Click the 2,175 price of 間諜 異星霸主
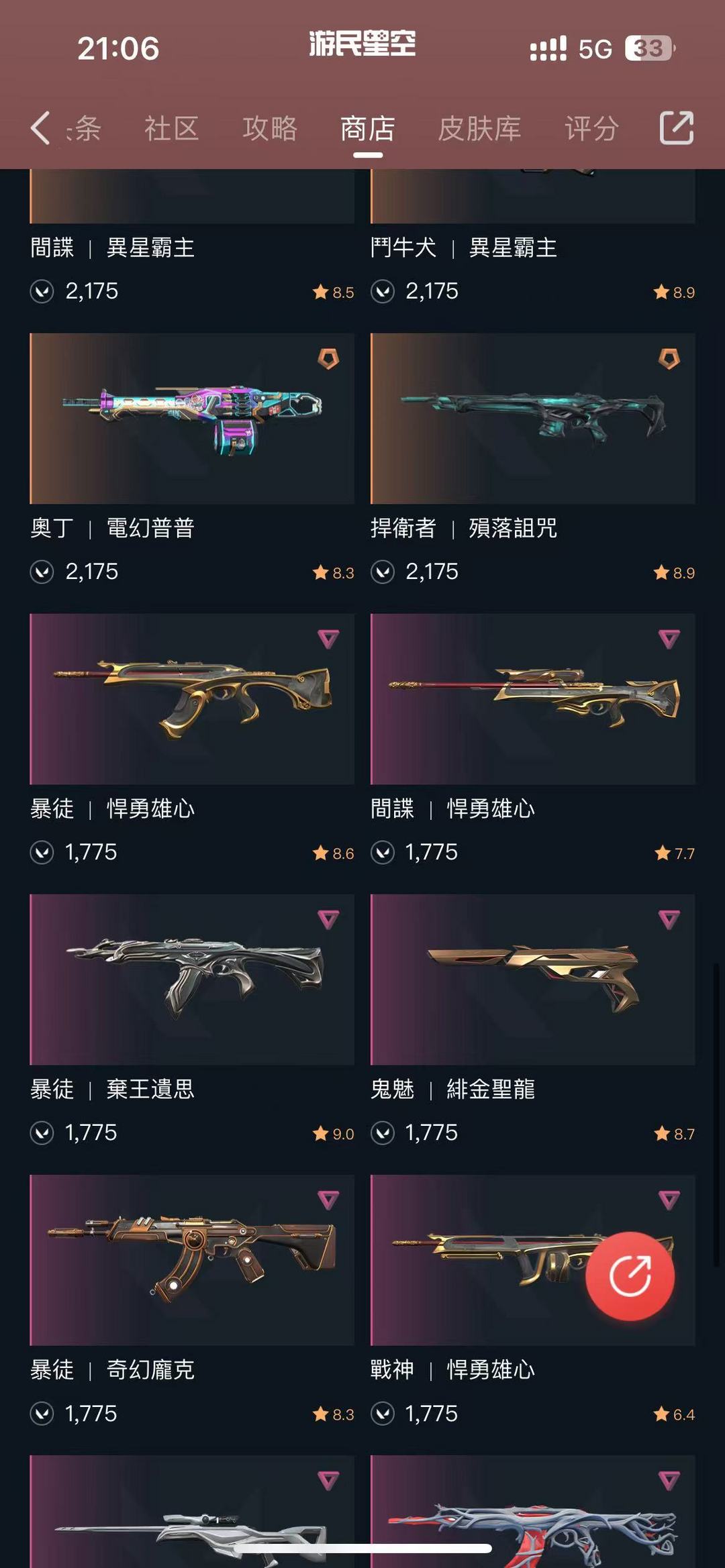This screenshot has width=725, height=1568. pos(92,291)
